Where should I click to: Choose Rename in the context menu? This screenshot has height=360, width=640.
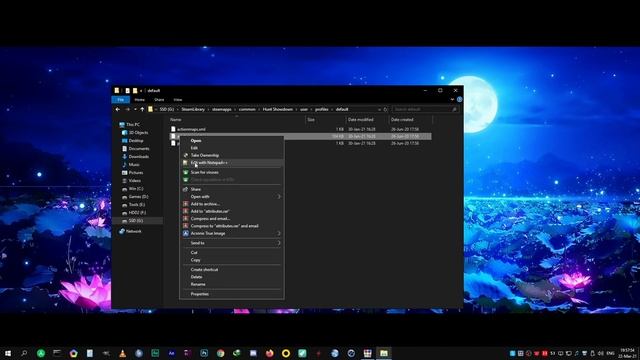tap(232, 284)
